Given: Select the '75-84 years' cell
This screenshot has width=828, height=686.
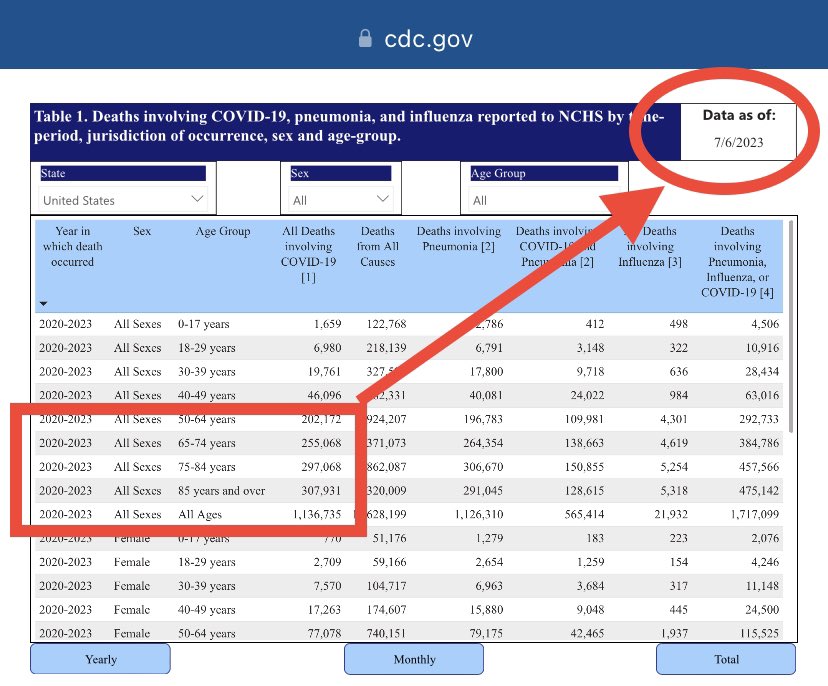Looking at the screenshot, I should (x=206, y=467).
